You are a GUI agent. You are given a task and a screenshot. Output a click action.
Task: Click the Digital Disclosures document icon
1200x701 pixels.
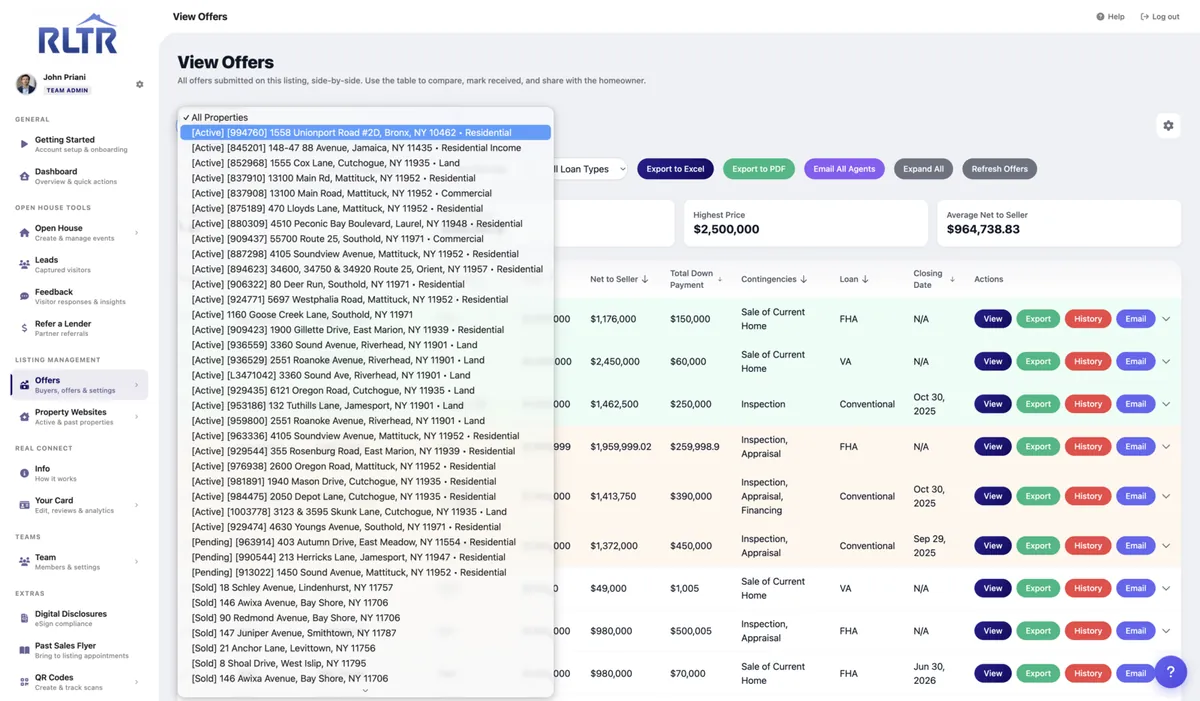coord(24,618)
